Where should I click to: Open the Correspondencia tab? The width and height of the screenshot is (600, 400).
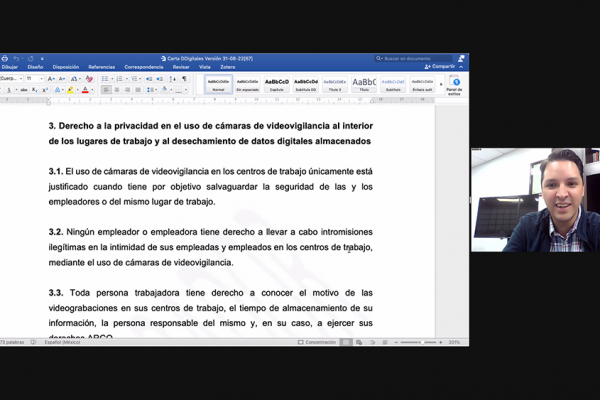143,67
